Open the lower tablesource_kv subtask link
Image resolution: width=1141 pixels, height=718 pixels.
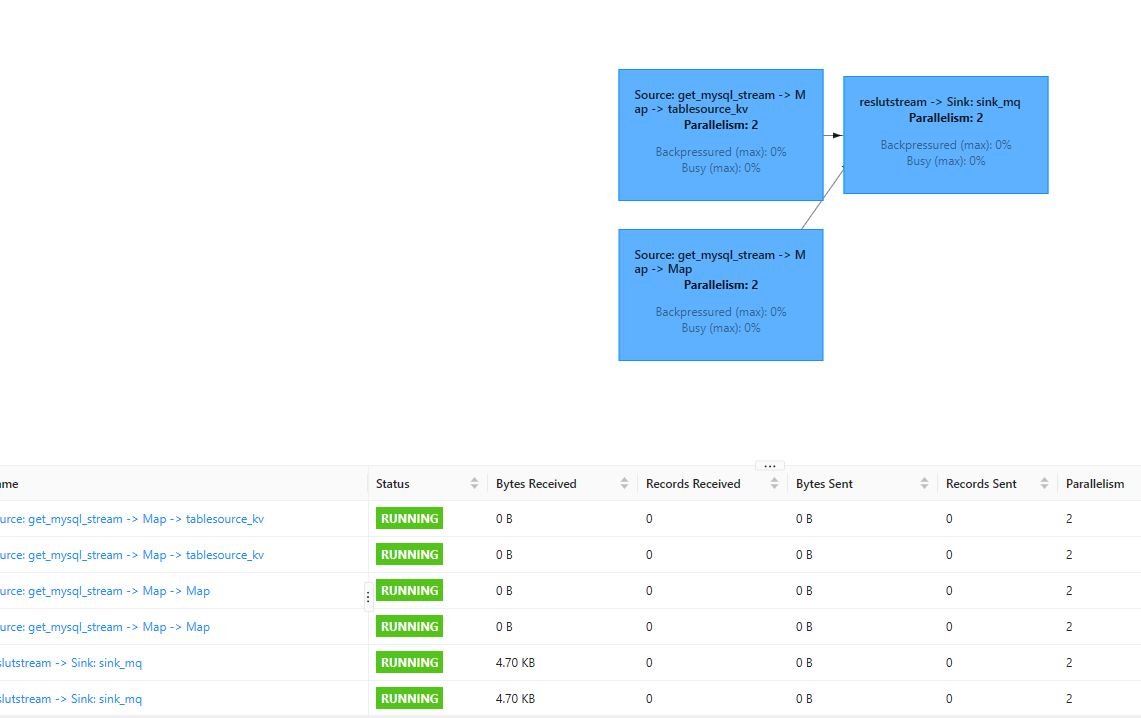coord(132,555)
